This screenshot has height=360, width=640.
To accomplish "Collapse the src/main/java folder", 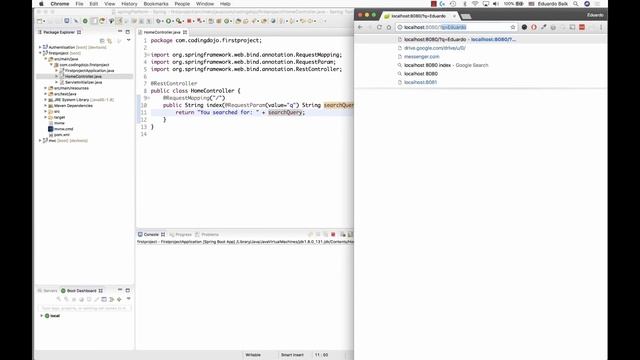I will tap(46, 59).
